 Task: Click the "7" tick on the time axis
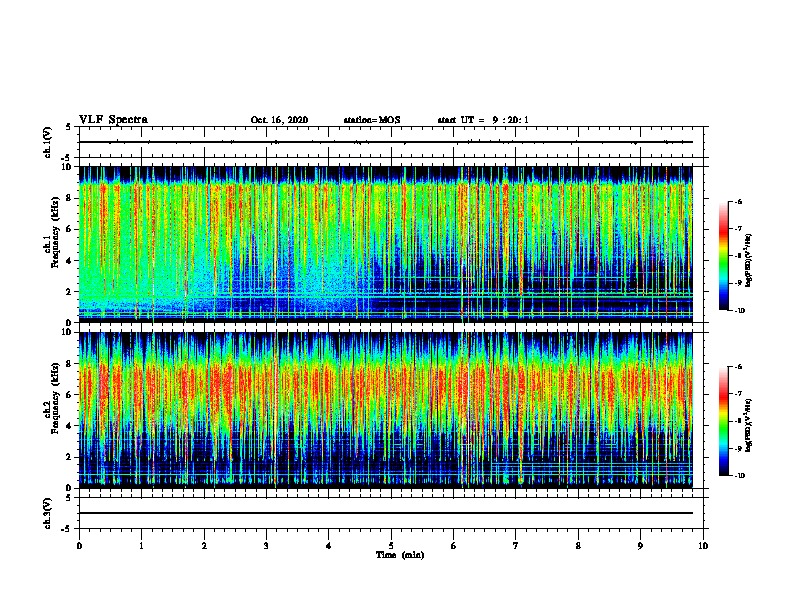point(516,546)
